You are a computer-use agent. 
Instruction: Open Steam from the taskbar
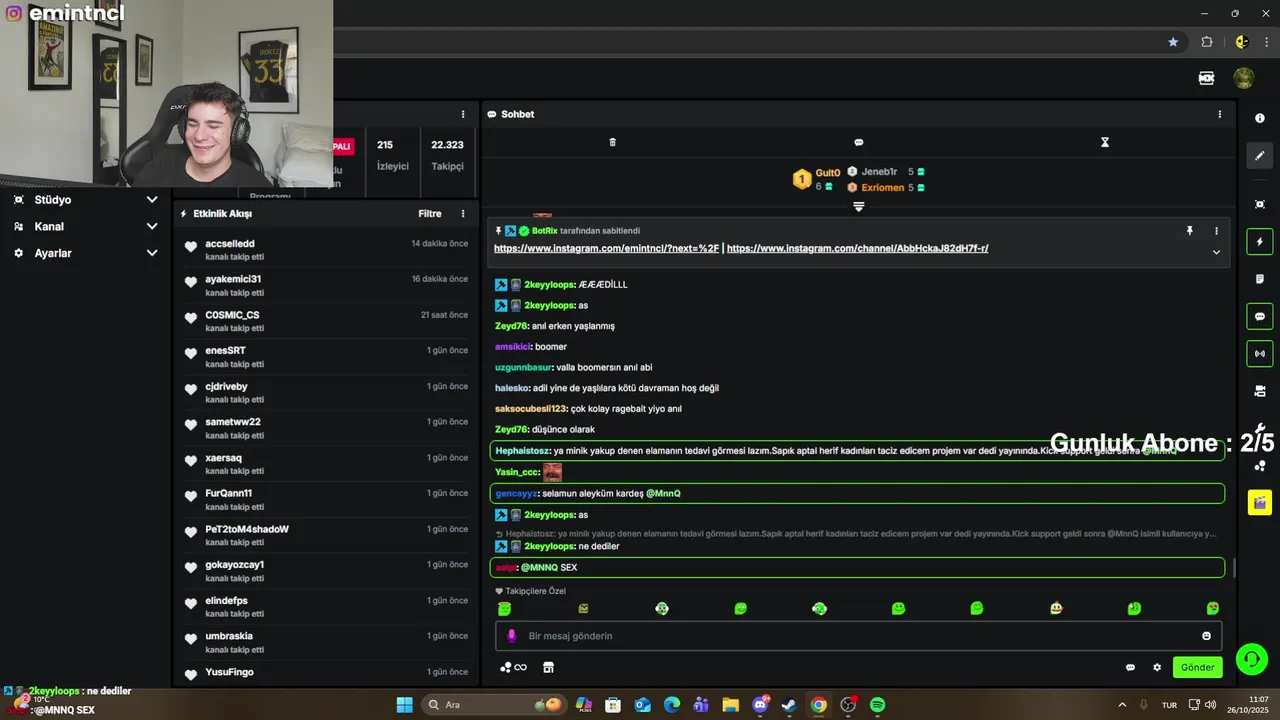pyautogui.click(x=789, y=705)
